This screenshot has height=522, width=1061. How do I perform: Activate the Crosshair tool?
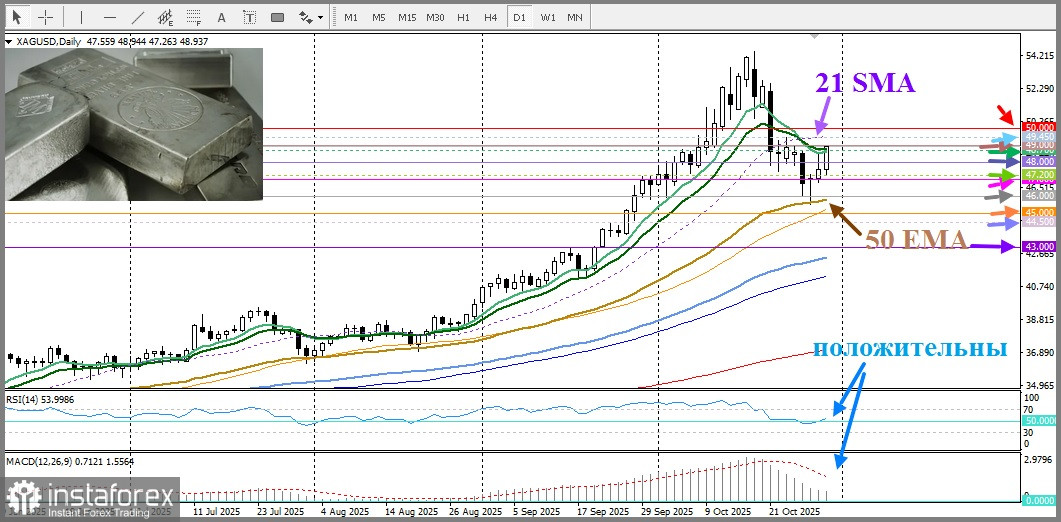45,17
